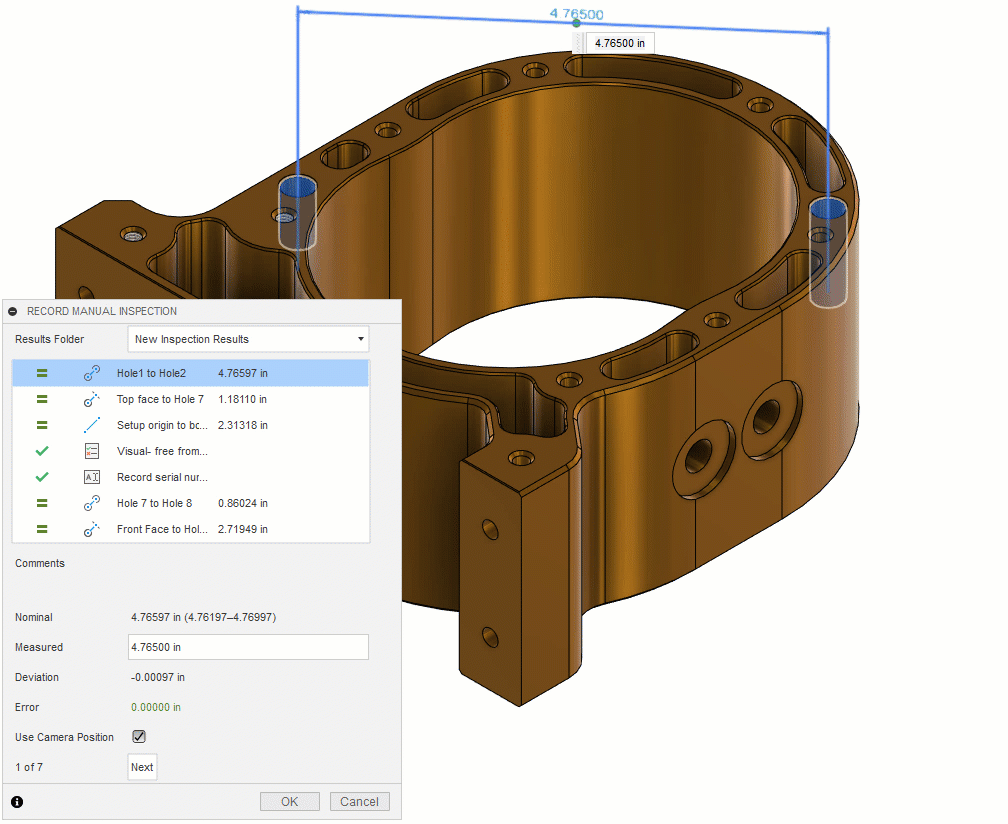Click the Measured value input field
Image resolution: width=1008 pixels, height=824 pixels.
point(248,647)
